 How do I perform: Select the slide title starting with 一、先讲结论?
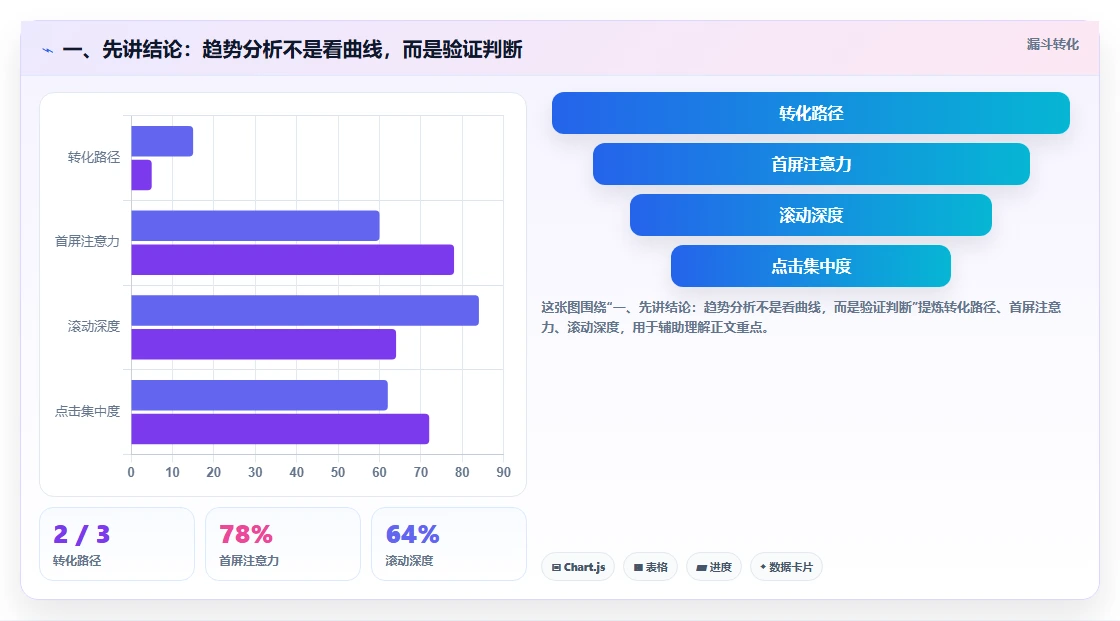pyautogui.click(x=292, y=49)
